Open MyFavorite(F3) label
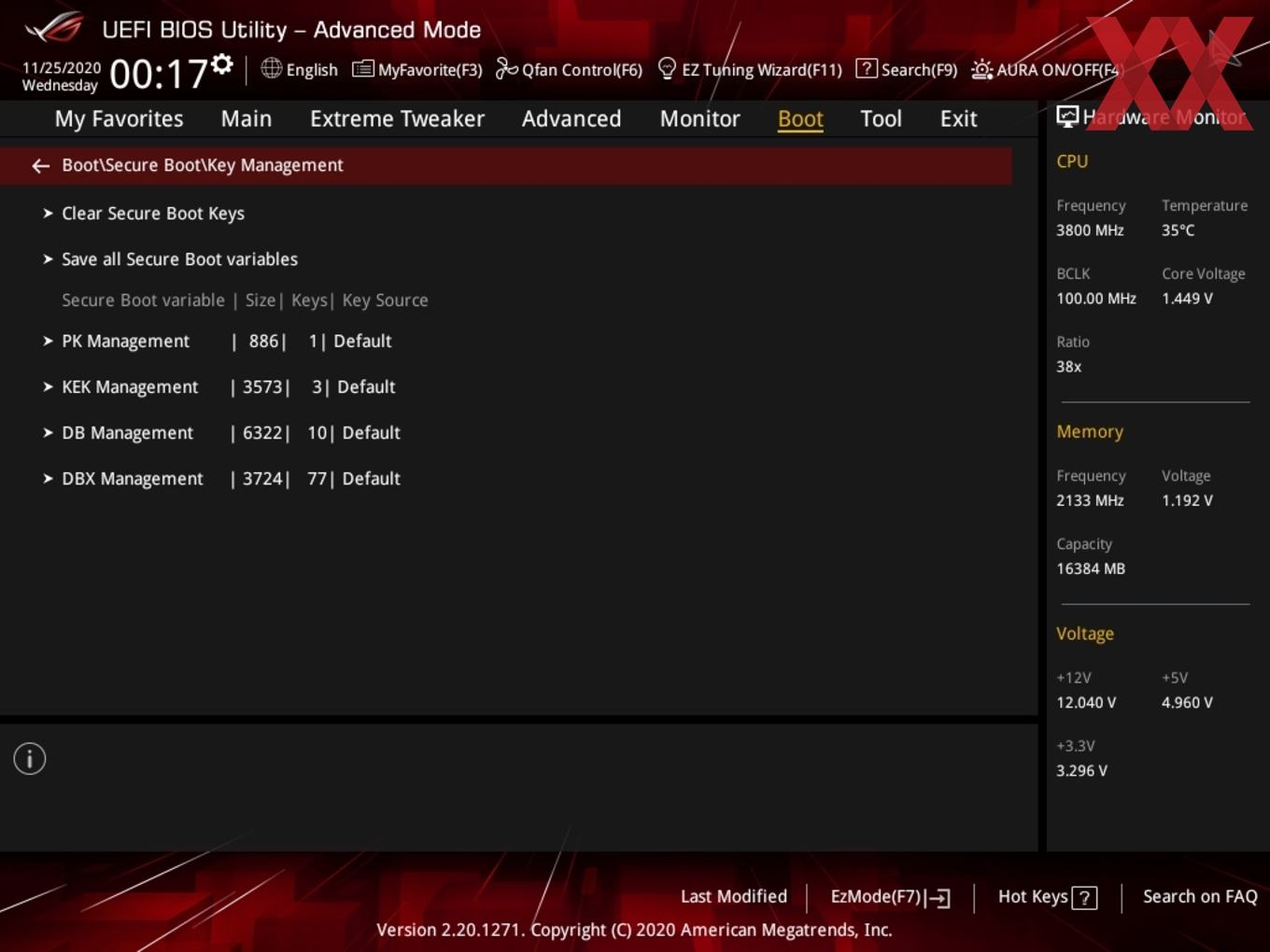Screen dimensions: 1270x952 click(x=430, y=70)
